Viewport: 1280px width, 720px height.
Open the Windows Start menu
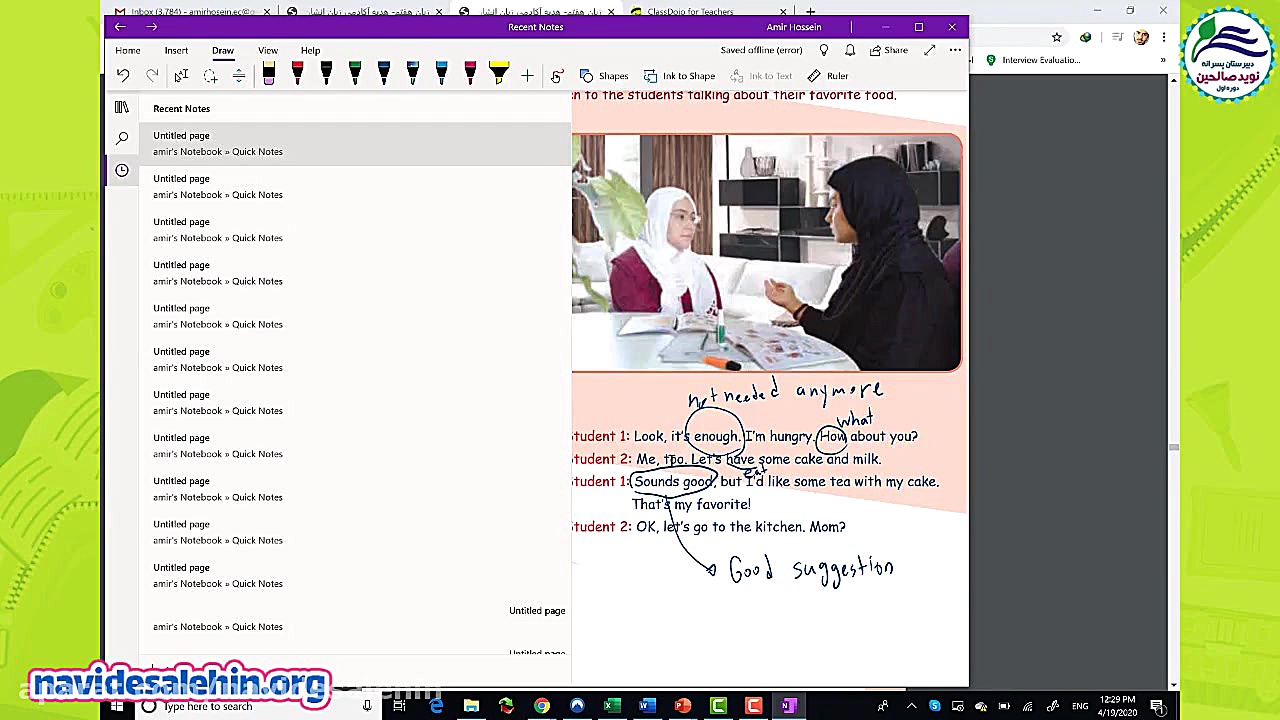click(117, 706)
